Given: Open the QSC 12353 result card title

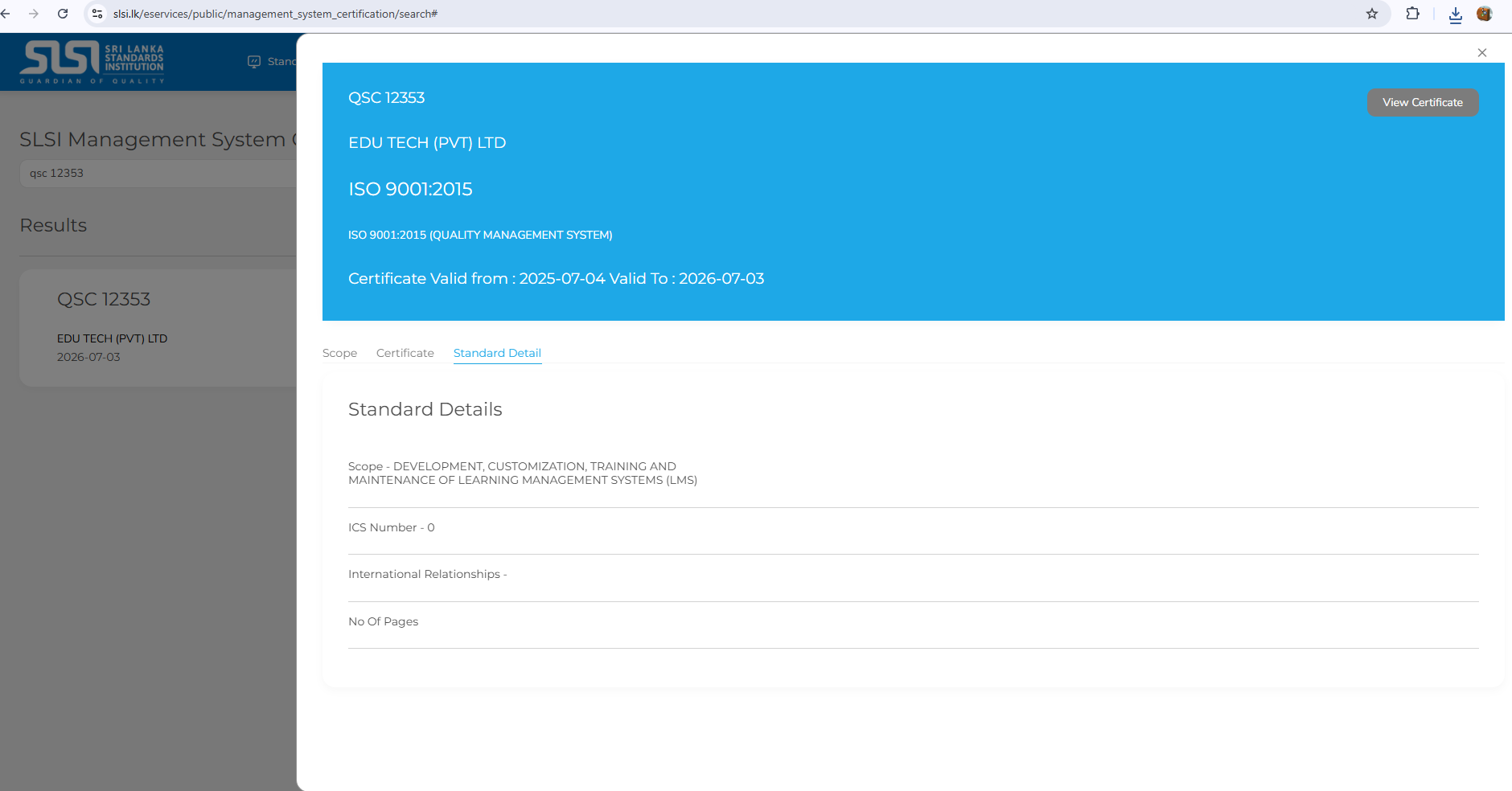Looking at the screenshot, I should pos(104,299).
